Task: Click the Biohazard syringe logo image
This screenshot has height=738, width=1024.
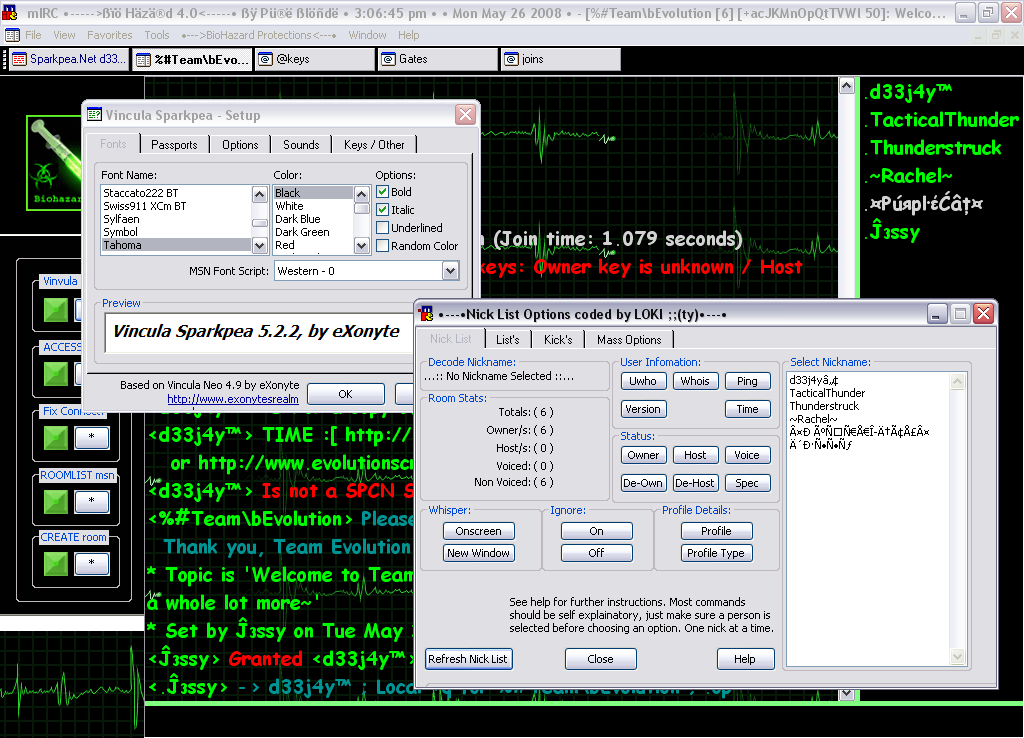Action: [x=54, y=163]
